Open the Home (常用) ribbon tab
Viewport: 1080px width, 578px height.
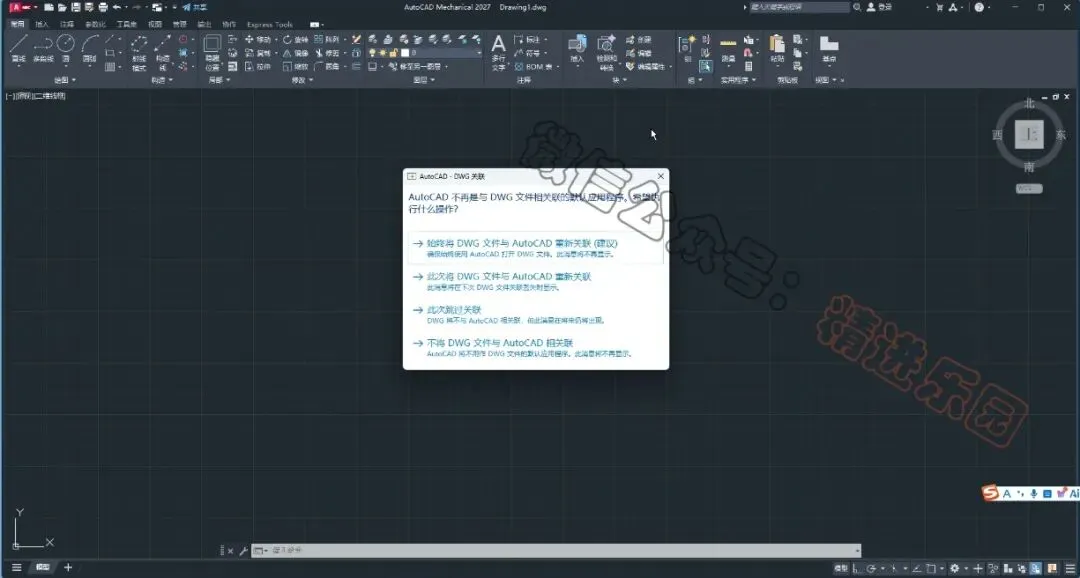coord(17,24)
